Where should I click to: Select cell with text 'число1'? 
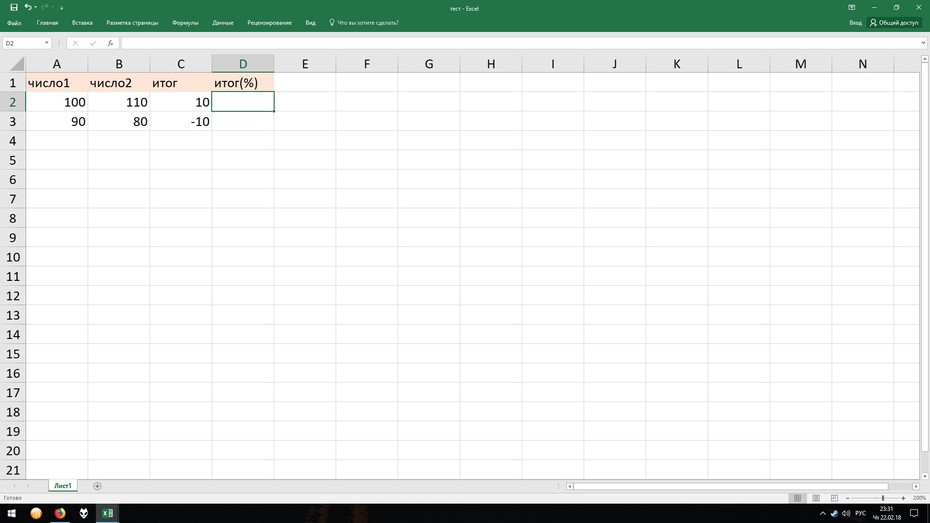pos(57,83)
